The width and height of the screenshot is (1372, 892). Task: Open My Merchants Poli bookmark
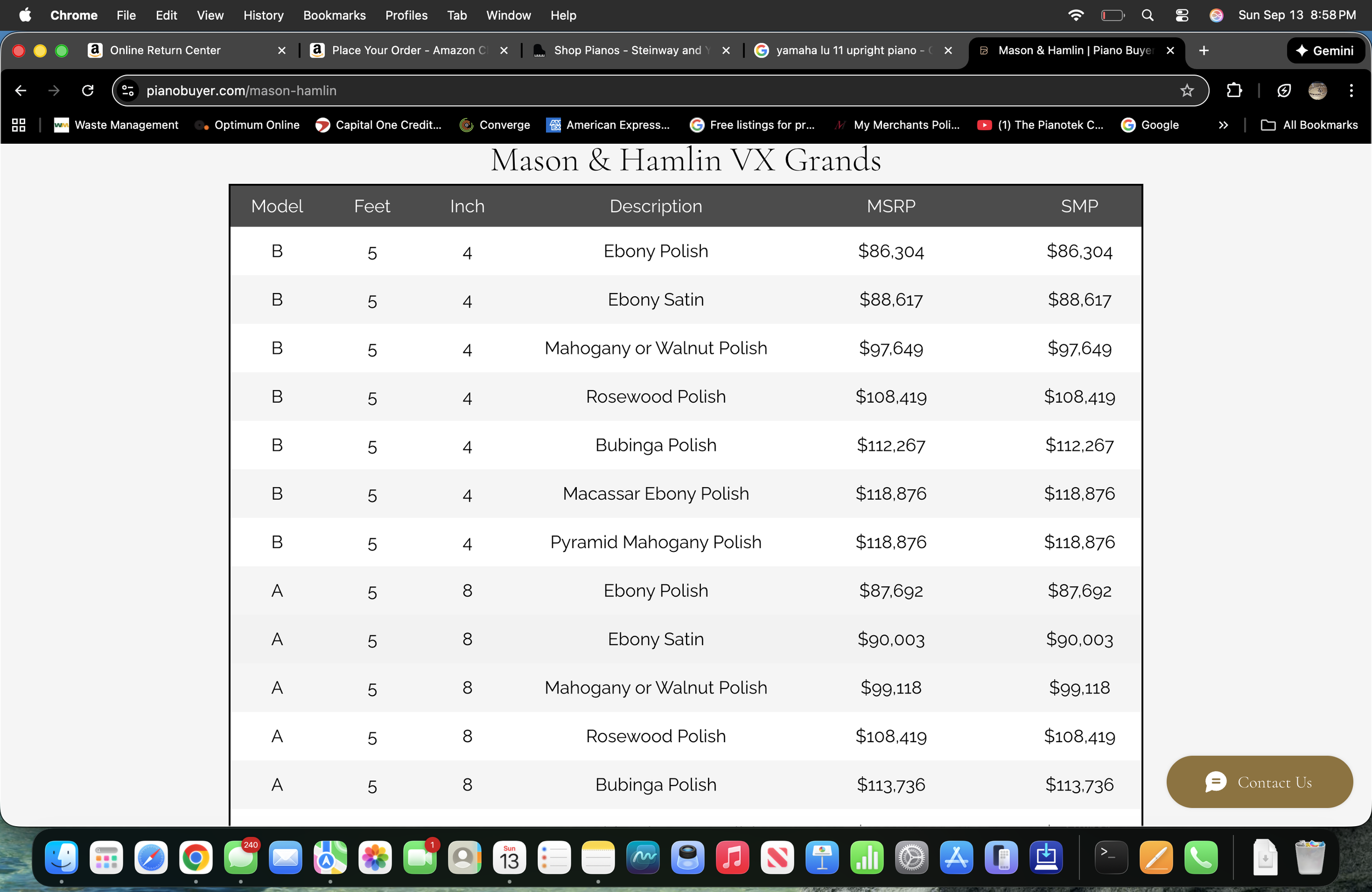[x=897, y=125]
